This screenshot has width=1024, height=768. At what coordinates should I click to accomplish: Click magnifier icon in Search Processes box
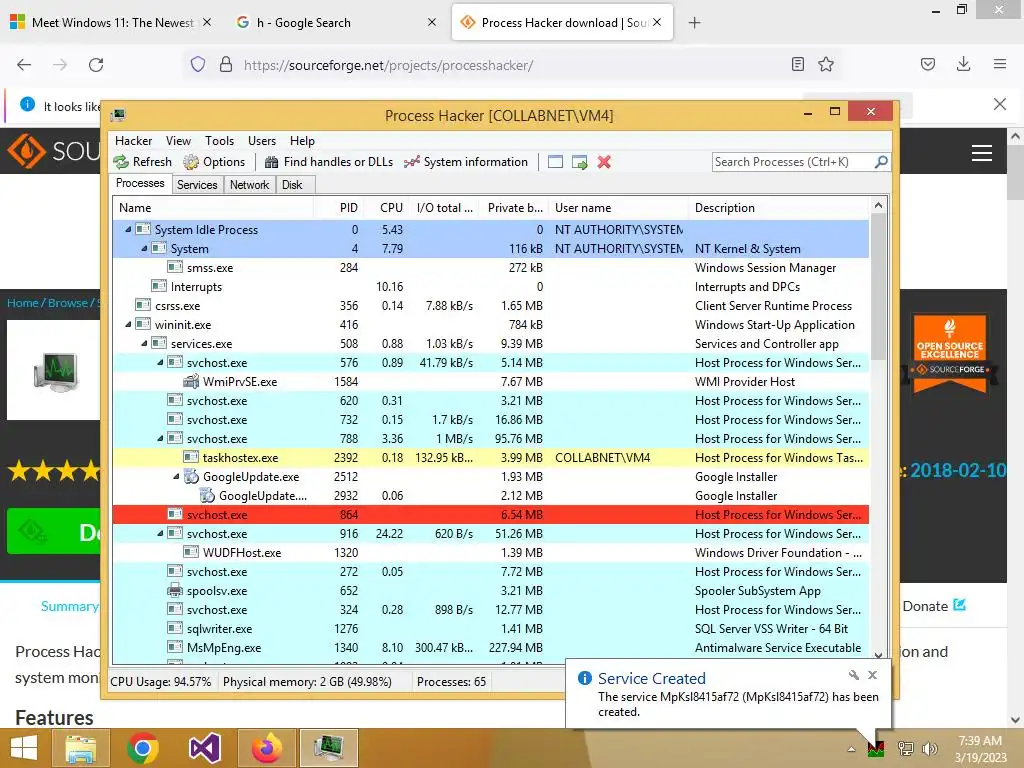(880, 161)
